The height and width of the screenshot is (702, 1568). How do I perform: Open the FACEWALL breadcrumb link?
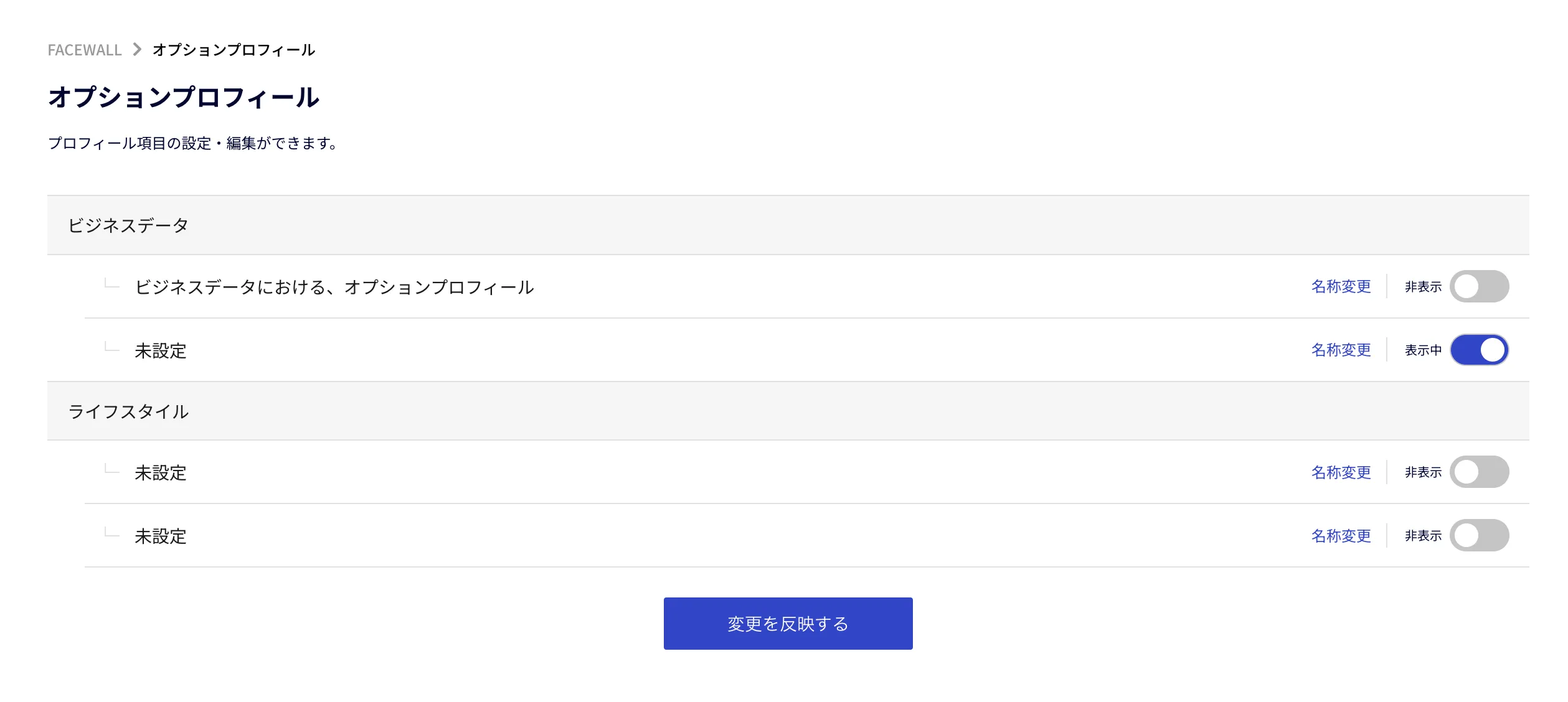coord(85,50)
